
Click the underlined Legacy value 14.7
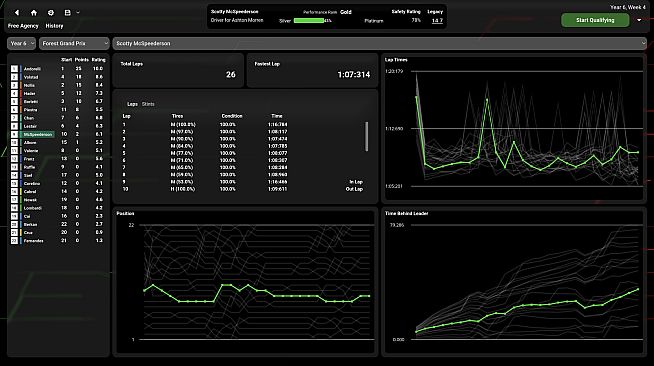pos(437,20)
